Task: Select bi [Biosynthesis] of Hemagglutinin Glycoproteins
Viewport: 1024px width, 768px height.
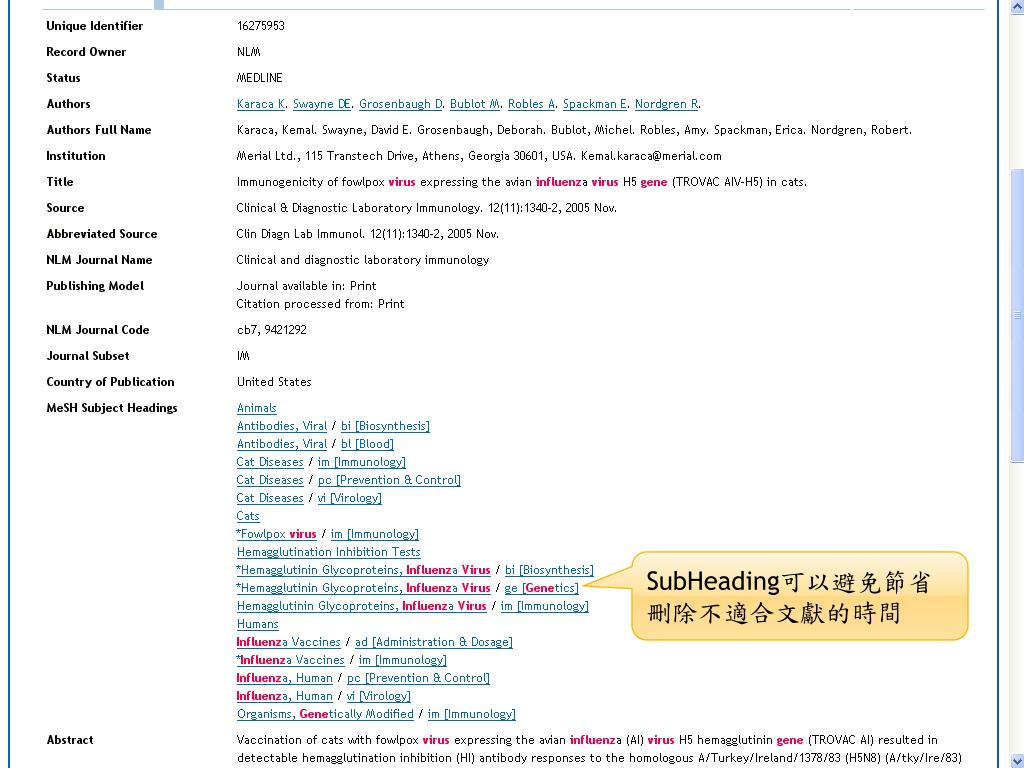Action: [549, 570]
